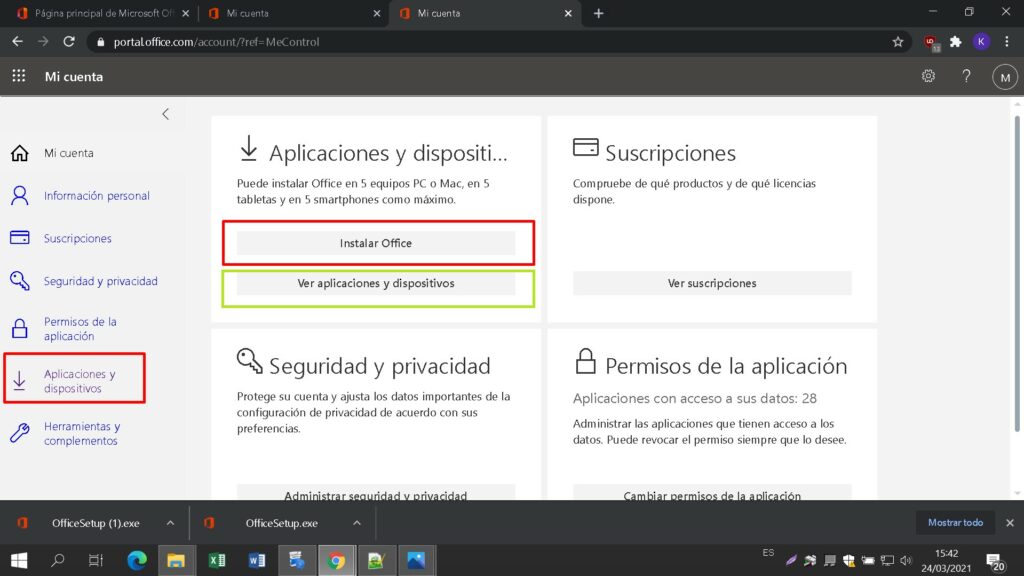Switch to the Página principal de Microsoft Office tab
The height and width of the screenshot is (576, 1024).
click(x=96, y=13)
